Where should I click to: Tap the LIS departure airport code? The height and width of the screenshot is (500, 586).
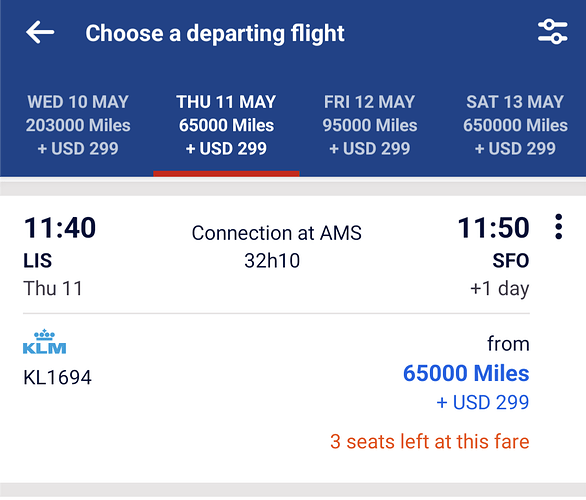[x=37, y=260]
